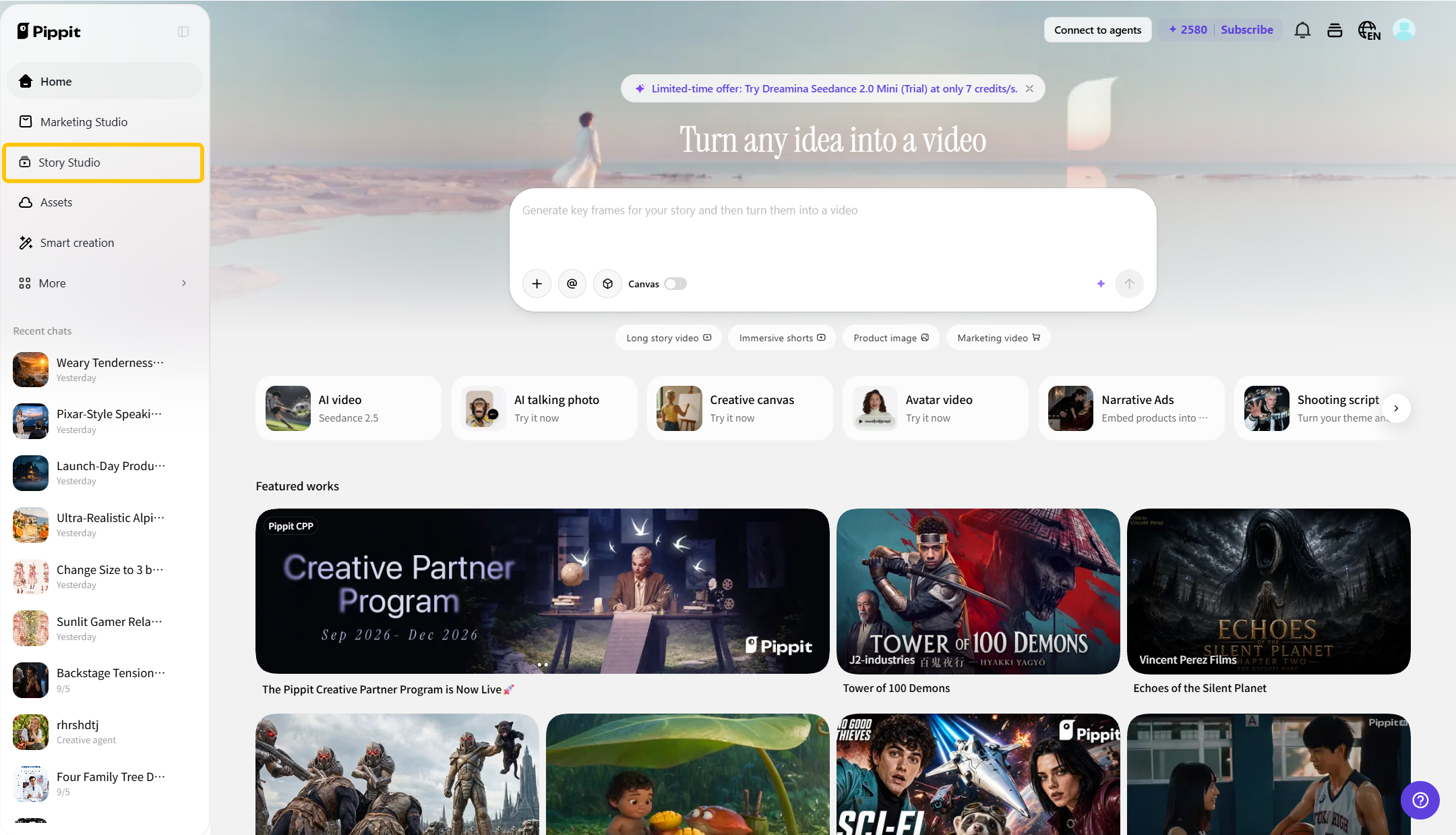The image size is (1456, 835).
Task: Click the @ mention button
Action: (x=572, y=284)
